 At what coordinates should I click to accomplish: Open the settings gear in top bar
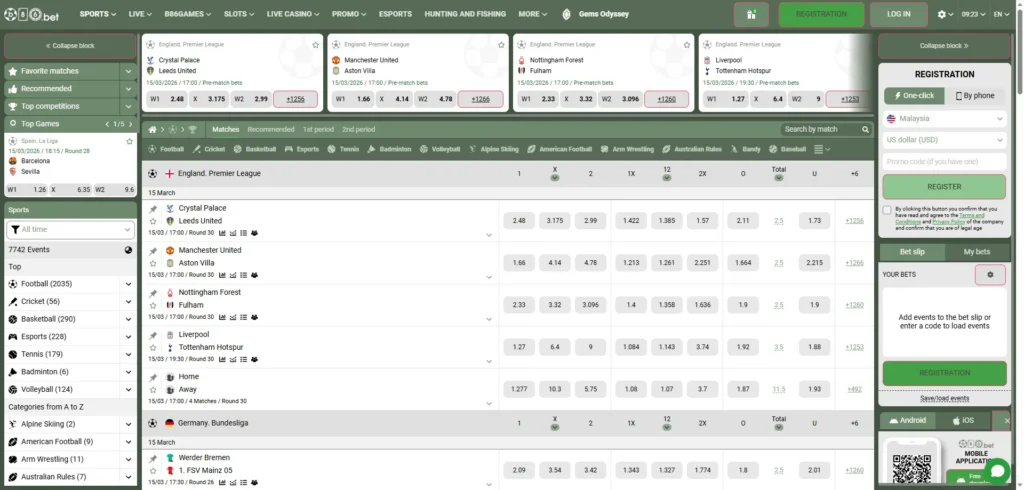pyautogui.click(x=941, y=14)
